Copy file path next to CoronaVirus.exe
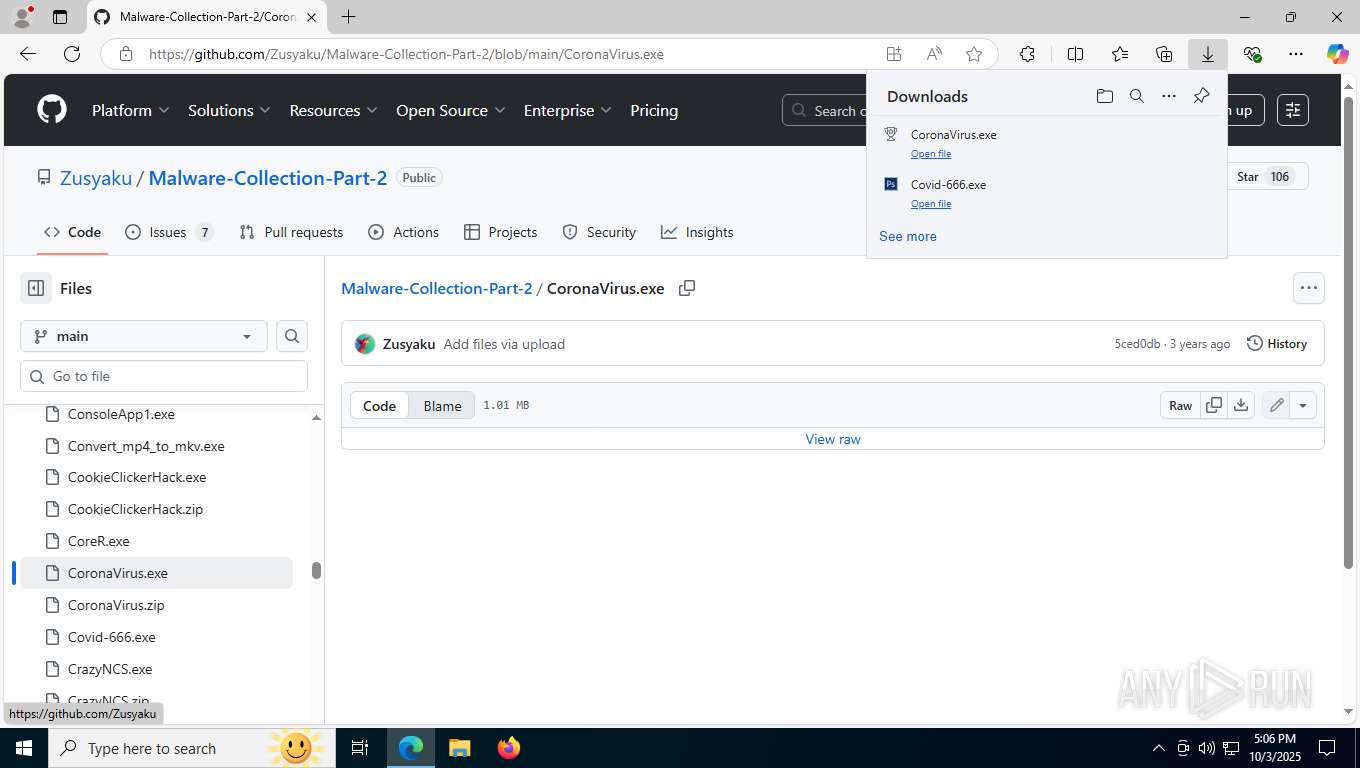Image resolution: width=1360 pixels, height=768 pixels. (687, 288)
